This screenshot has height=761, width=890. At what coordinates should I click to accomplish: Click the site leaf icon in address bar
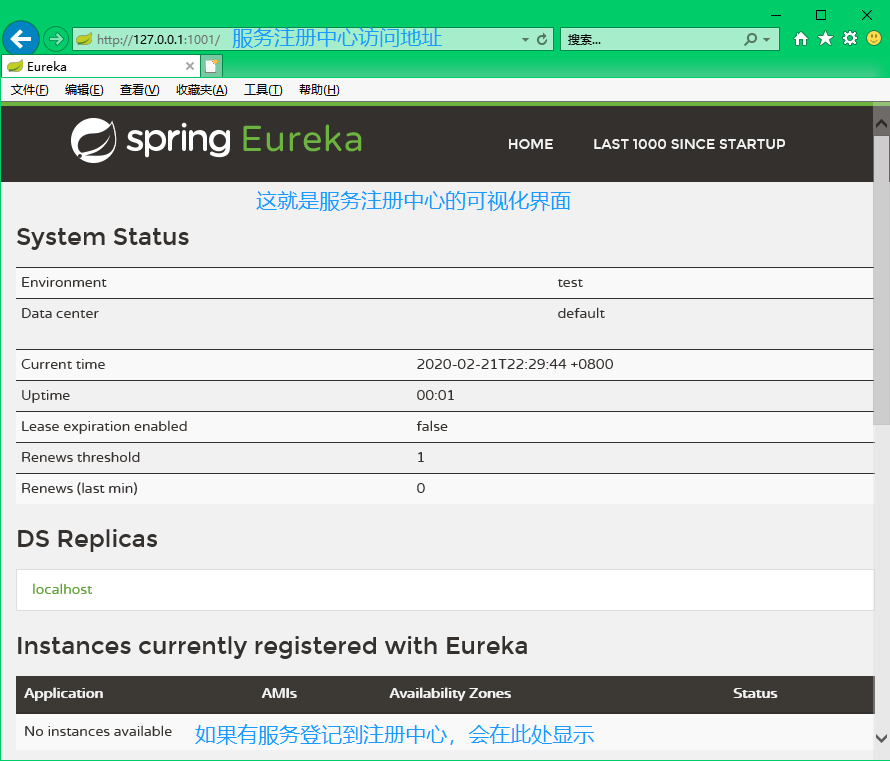pos(85,39)
